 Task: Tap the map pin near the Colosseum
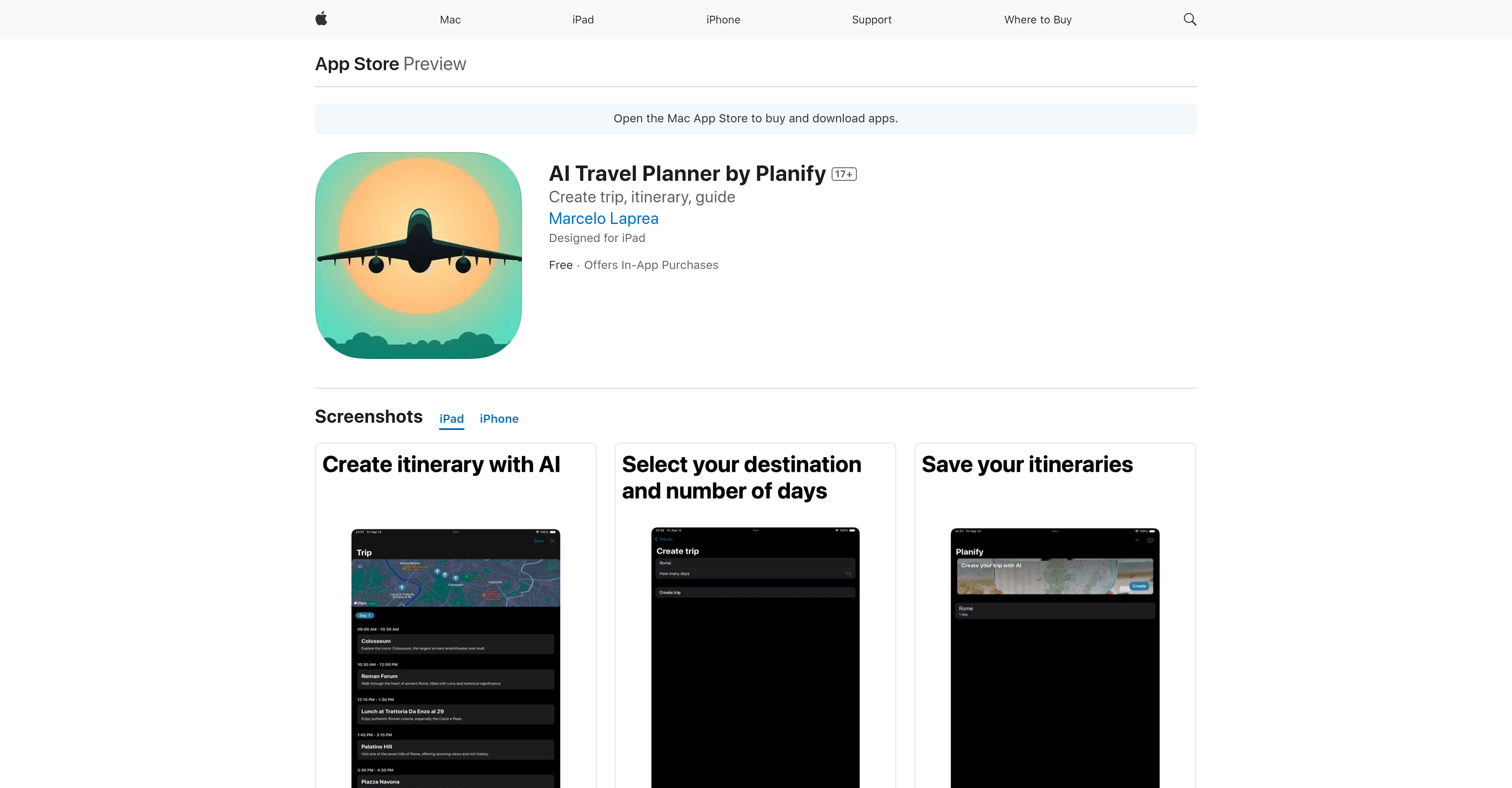pos(456,578)
